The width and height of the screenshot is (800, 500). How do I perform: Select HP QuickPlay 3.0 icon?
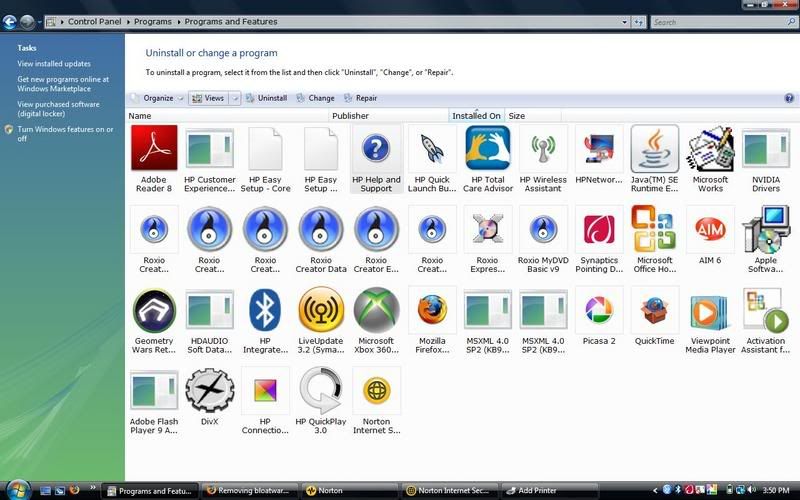321,390
